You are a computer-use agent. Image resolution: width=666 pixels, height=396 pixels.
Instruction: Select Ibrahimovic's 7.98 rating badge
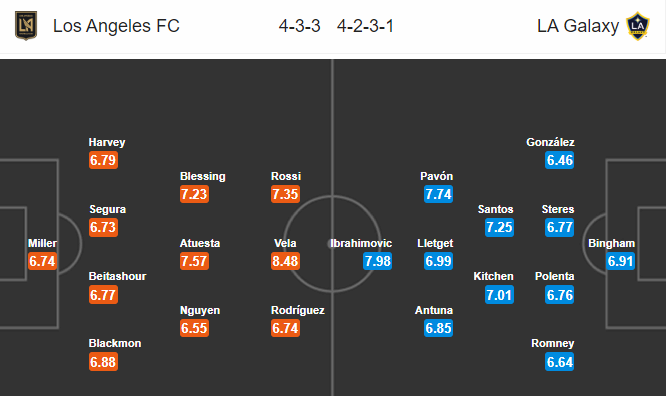coord(378,261)
